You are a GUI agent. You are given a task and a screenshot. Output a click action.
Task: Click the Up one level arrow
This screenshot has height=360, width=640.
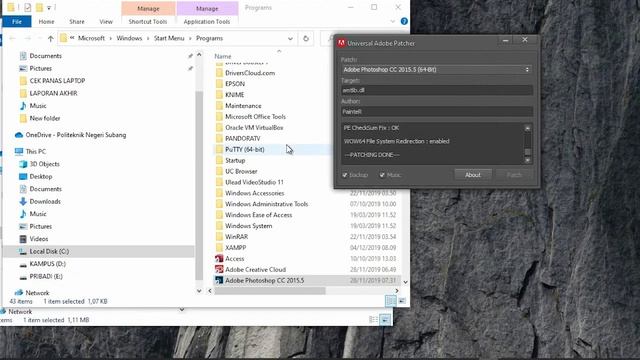51,38
